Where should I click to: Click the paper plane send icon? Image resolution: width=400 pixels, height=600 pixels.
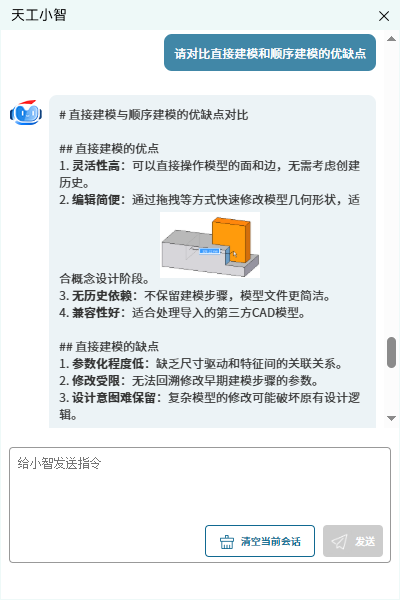tap(340, 541)
